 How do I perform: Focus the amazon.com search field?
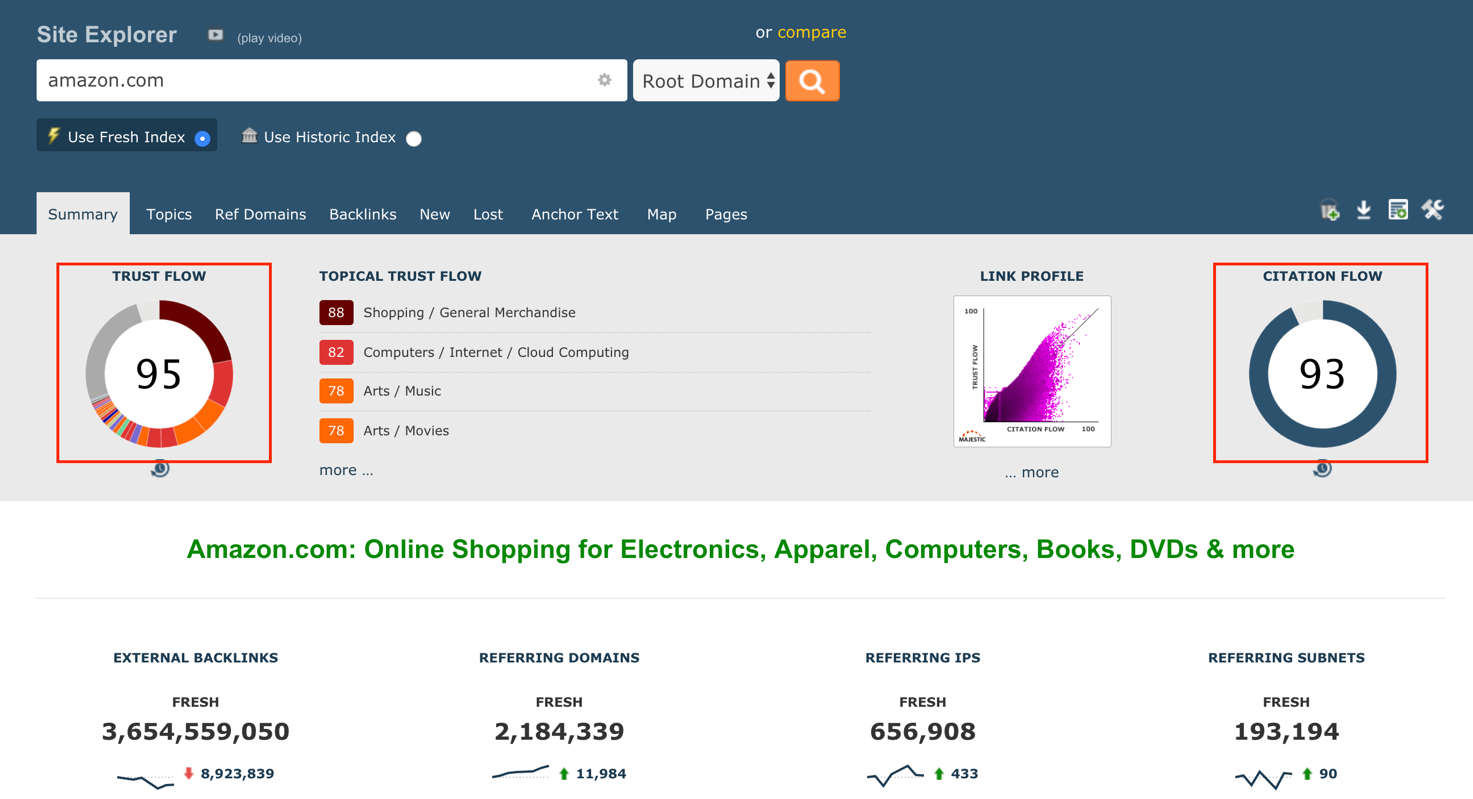pyautogui.click(x=332, y=80)
